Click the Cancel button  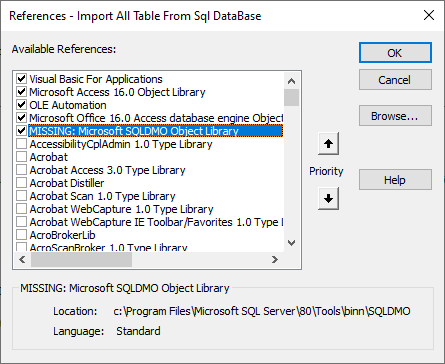tap(395, 80)
